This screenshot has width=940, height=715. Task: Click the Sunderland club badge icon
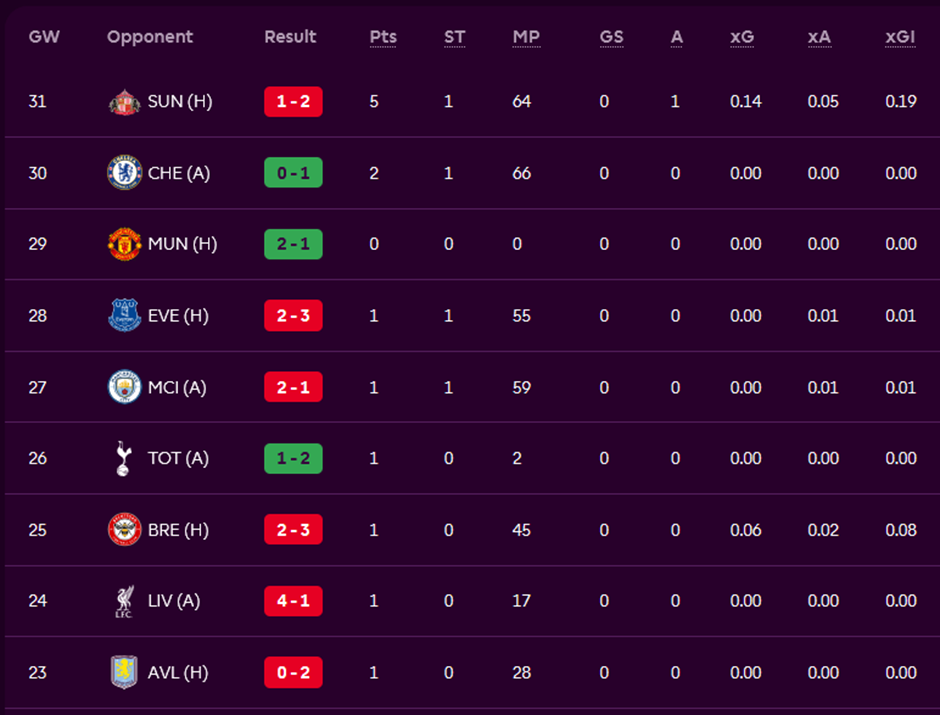124,102
